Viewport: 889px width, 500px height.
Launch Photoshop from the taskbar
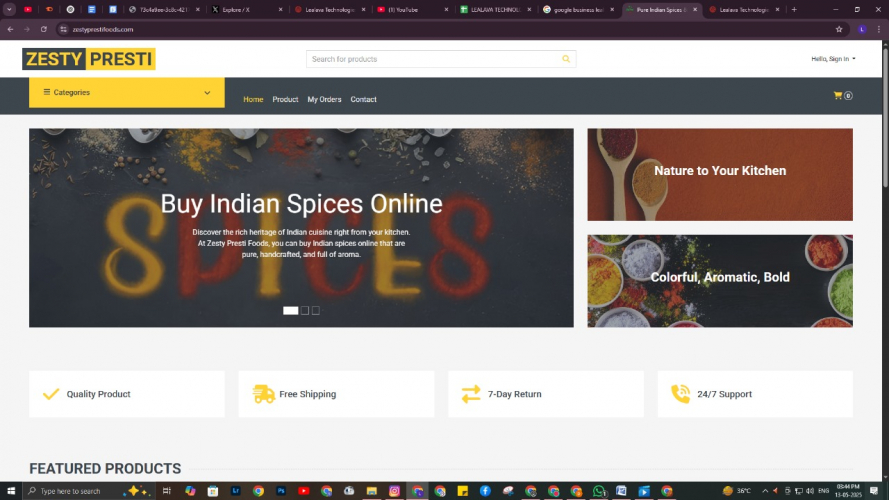pos(281,491)
